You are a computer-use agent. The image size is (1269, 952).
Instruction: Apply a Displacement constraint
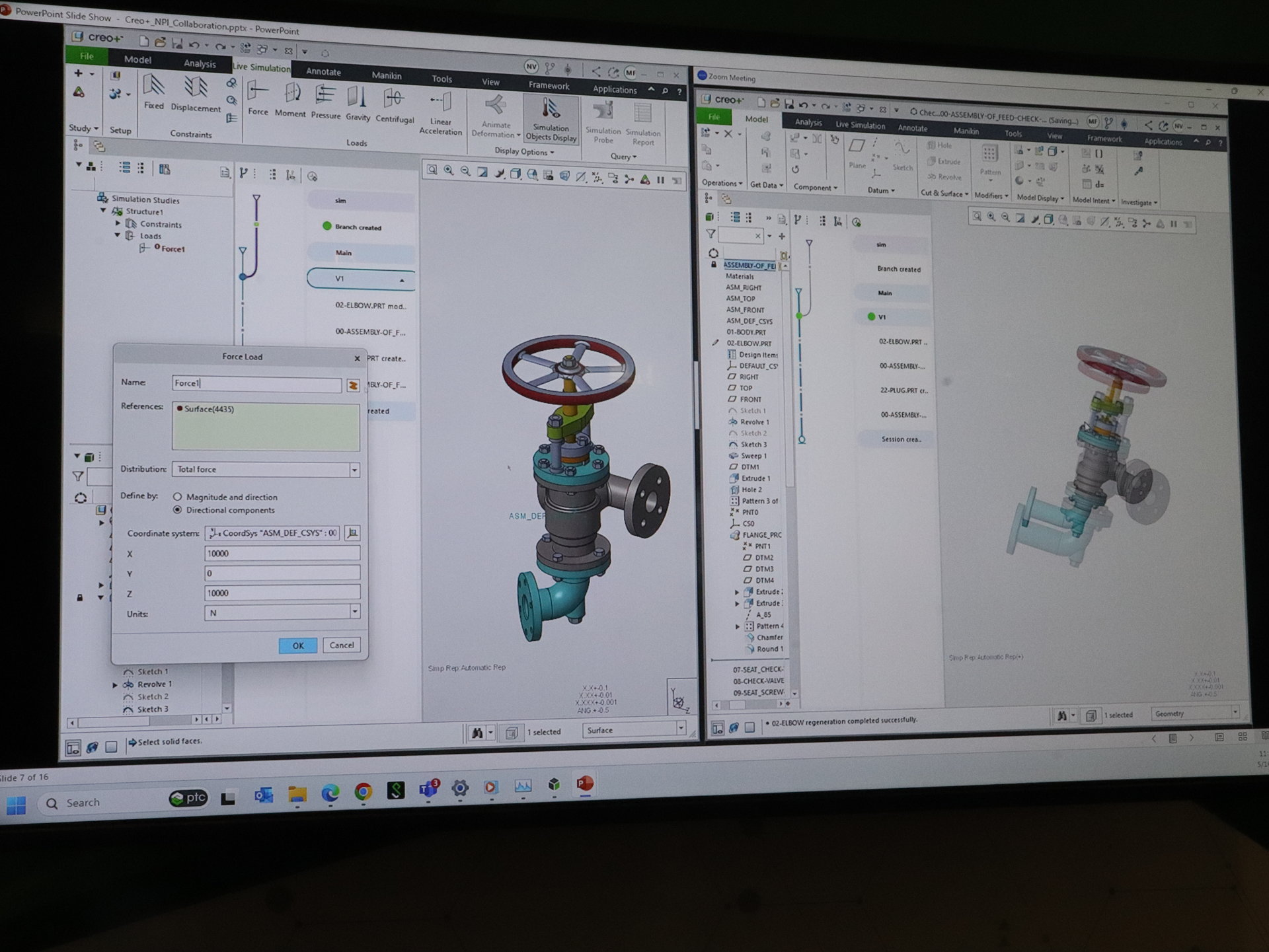[196, 94]
